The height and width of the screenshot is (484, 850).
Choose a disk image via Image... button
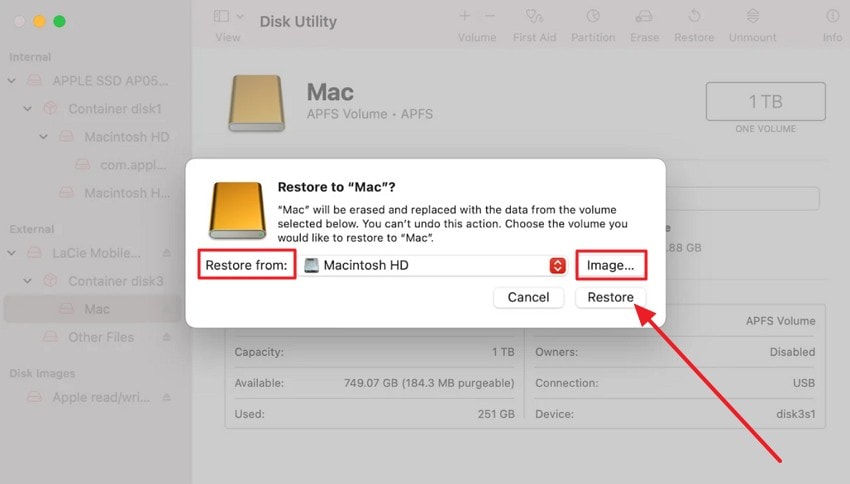[610, 265]
